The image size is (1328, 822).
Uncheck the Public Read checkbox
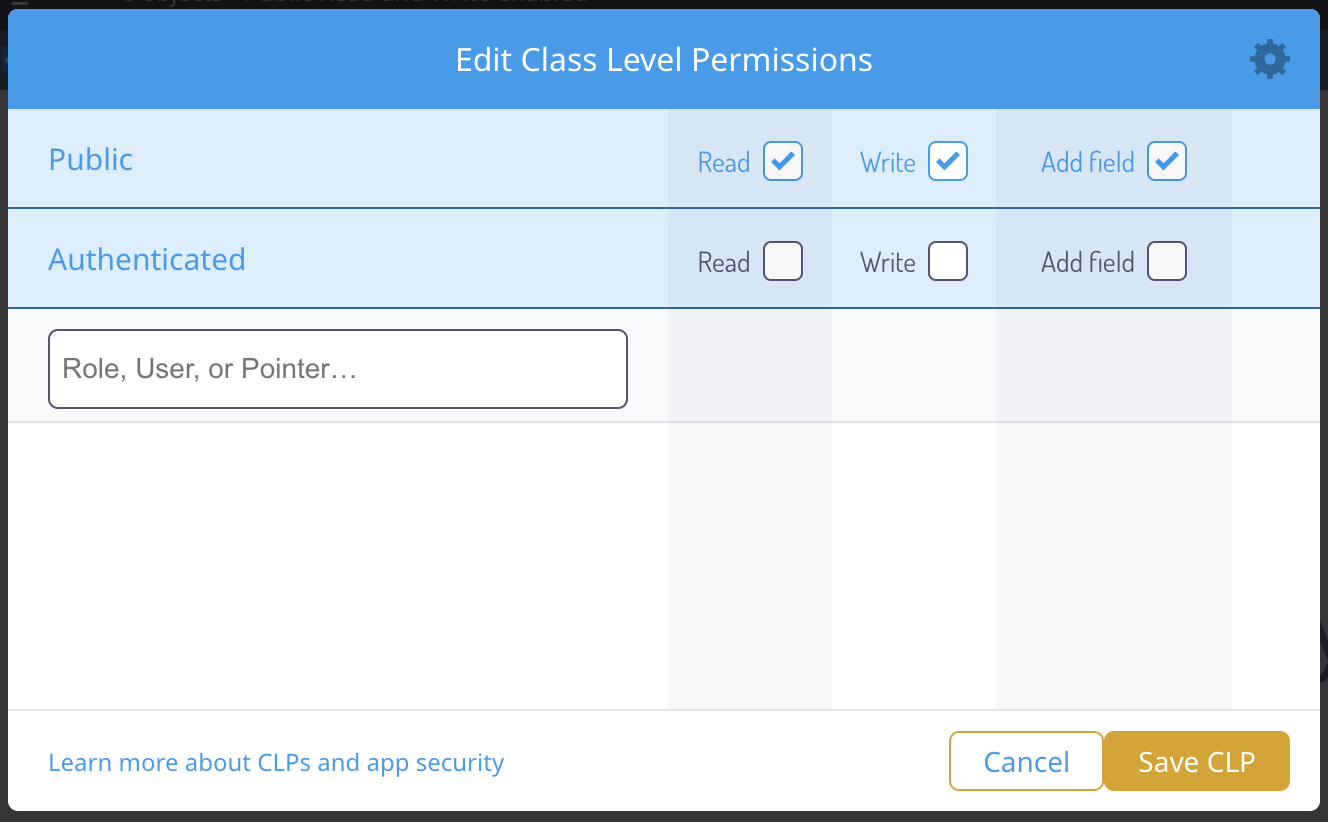click(x=782, y=161)
